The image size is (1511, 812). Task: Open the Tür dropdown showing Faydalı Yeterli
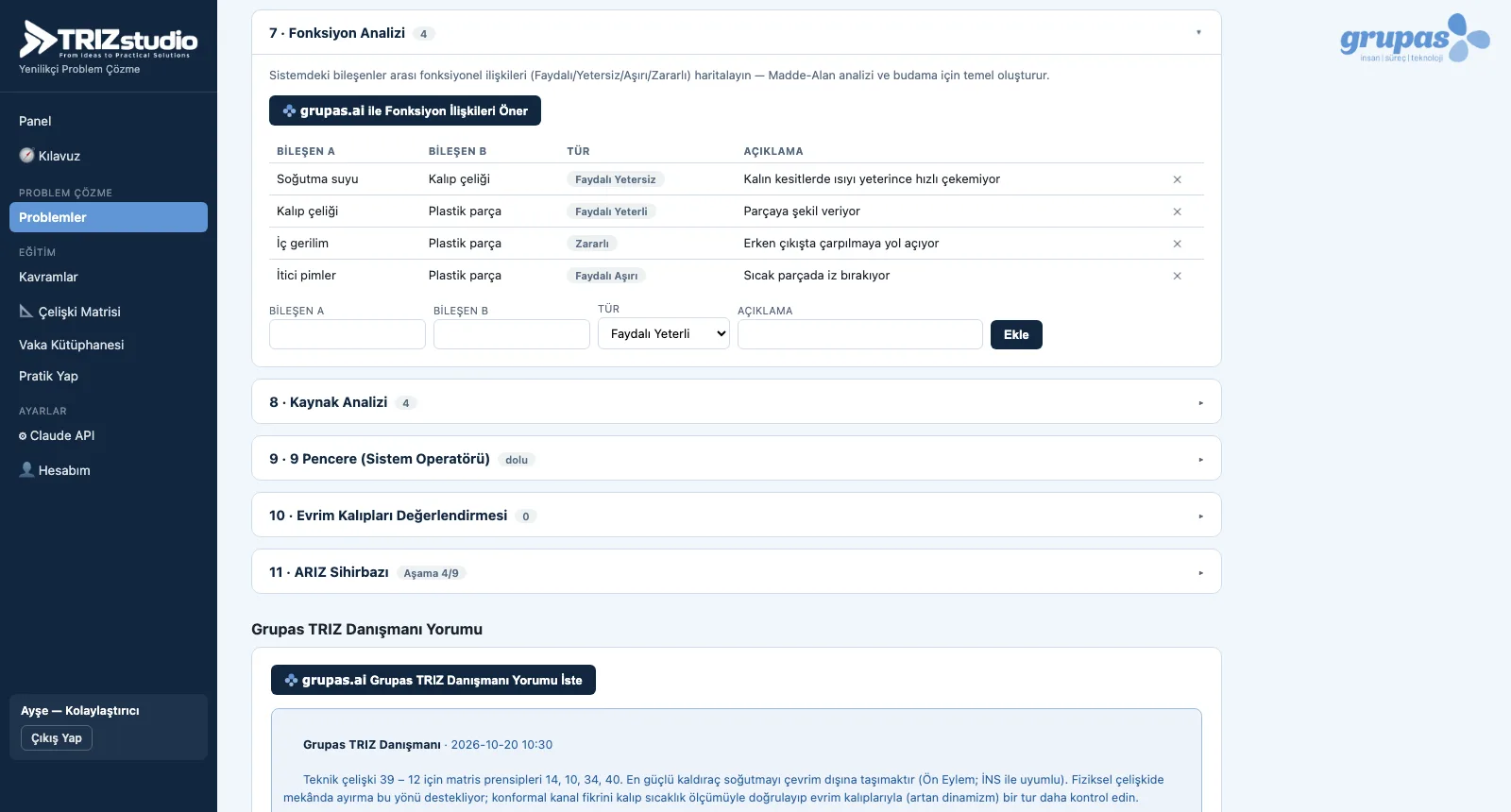[x=664, y=333]
